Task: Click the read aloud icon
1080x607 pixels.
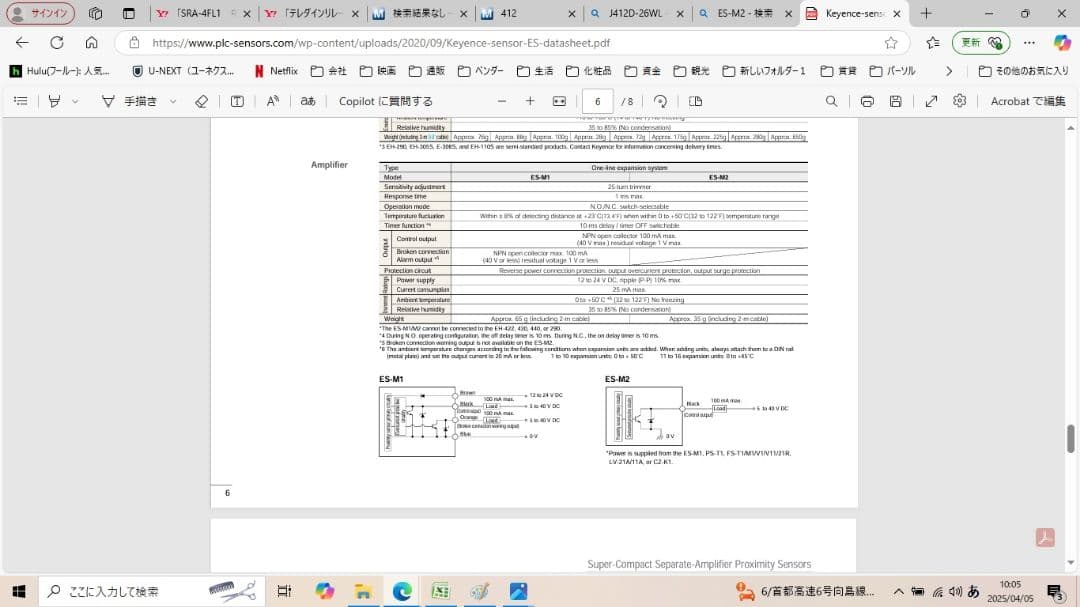Action: point(273,101)
